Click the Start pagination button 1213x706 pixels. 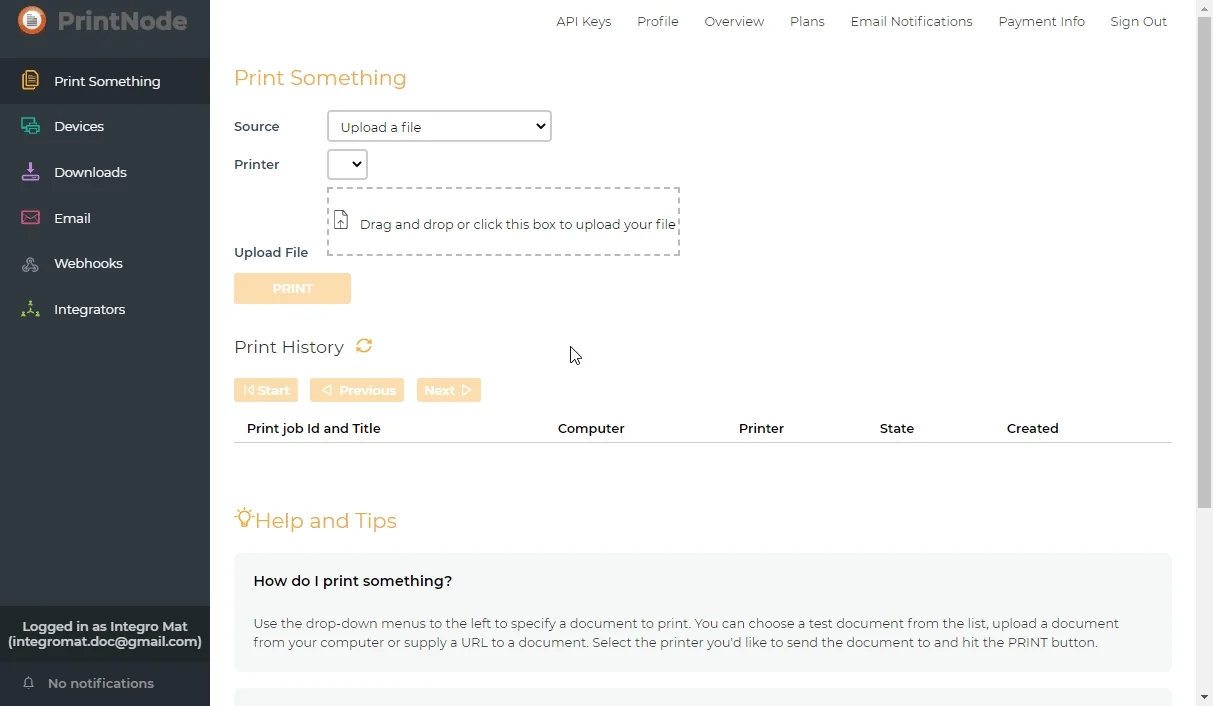tap(266, 390)
